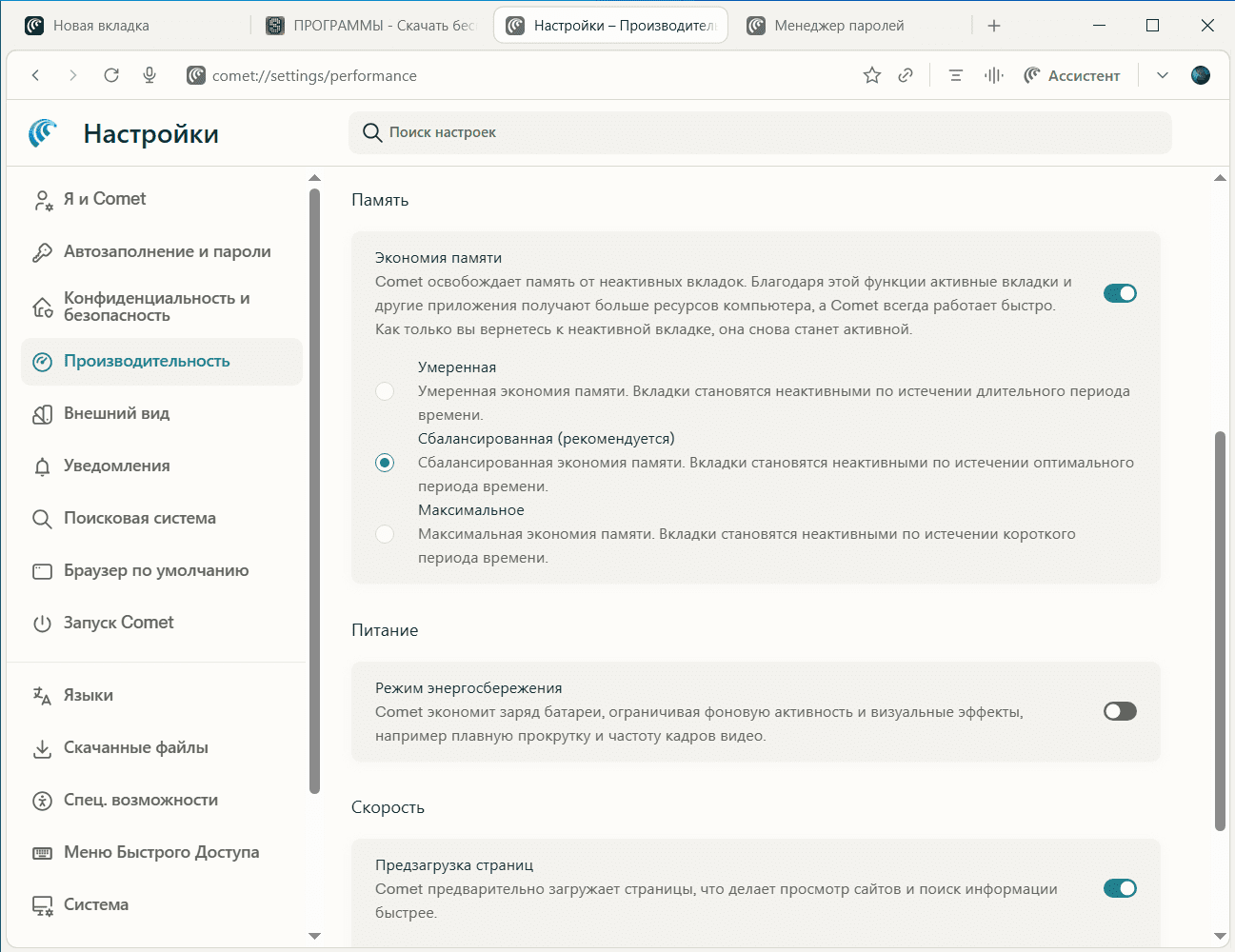Disable the Предзагрузка страниц toggle
Image resolution: width=1235 pixels, height=952 pixels.
pos(1120,888)
